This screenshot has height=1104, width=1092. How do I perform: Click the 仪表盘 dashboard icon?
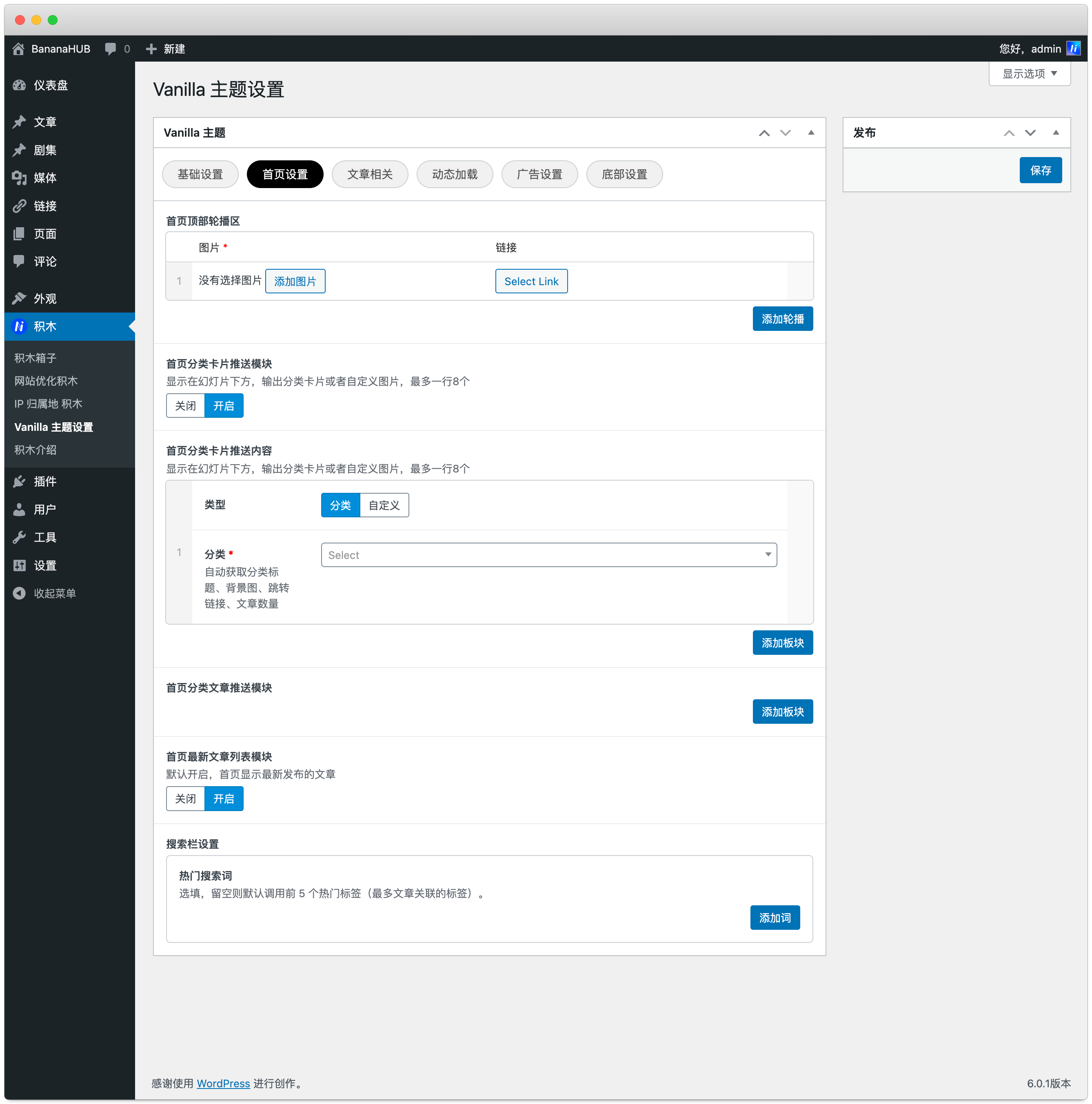(x=20, y=85)
